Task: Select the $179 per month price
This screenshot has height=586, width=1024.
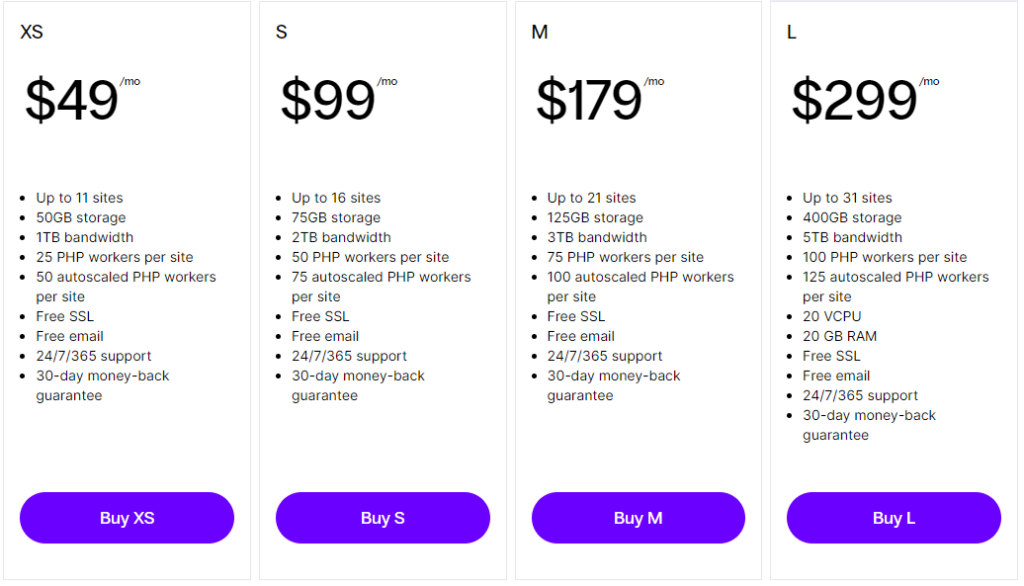Action: 600,98
